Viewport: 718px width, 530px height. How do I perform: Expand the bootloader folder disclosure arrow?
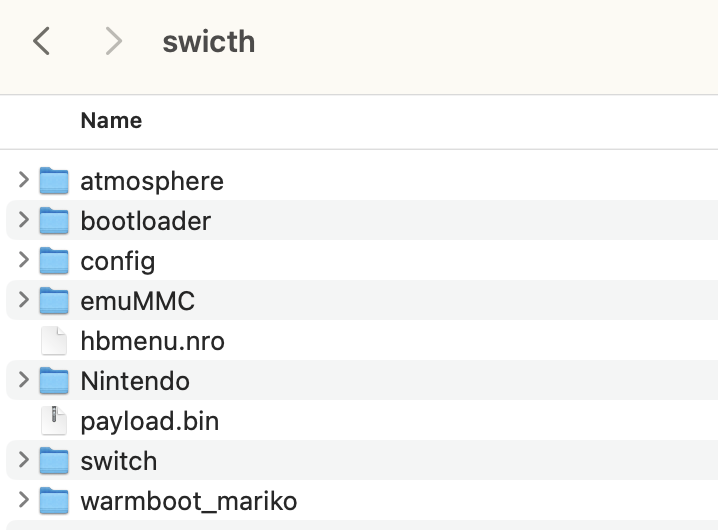(x=24, y=220)
